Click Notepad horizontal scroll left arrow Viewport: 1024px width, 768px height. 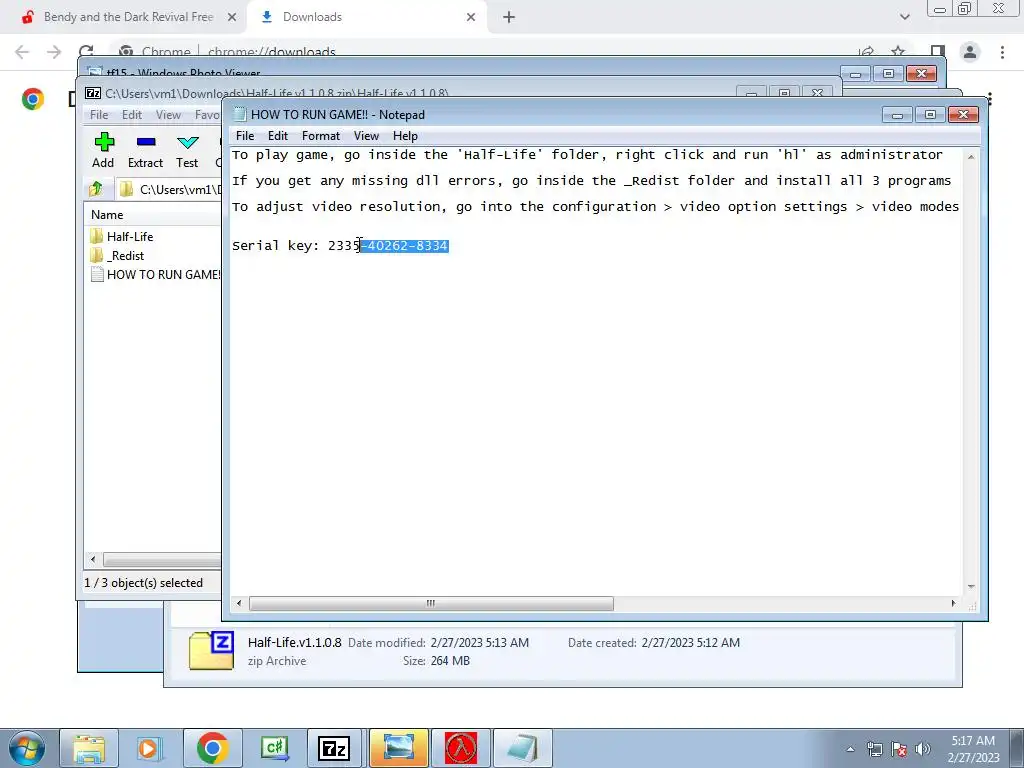coord(239,603)
